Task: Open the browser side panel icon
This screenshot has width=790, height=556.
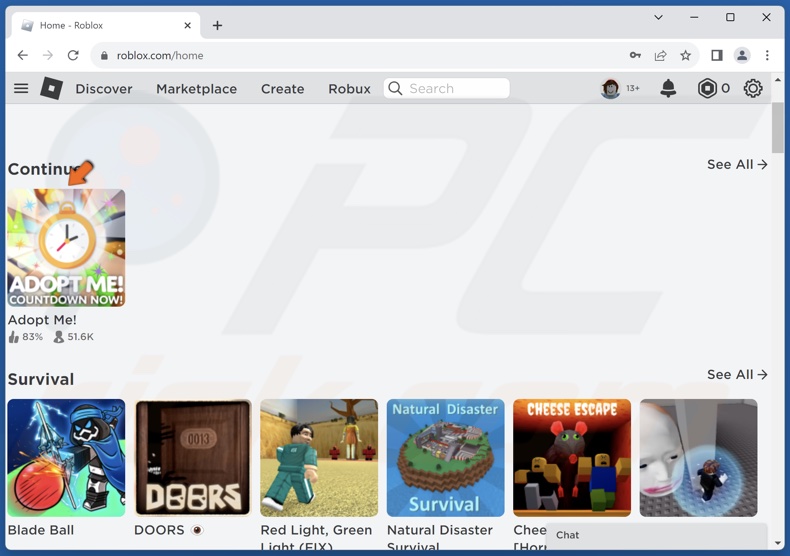Action: tap(716, 55)
